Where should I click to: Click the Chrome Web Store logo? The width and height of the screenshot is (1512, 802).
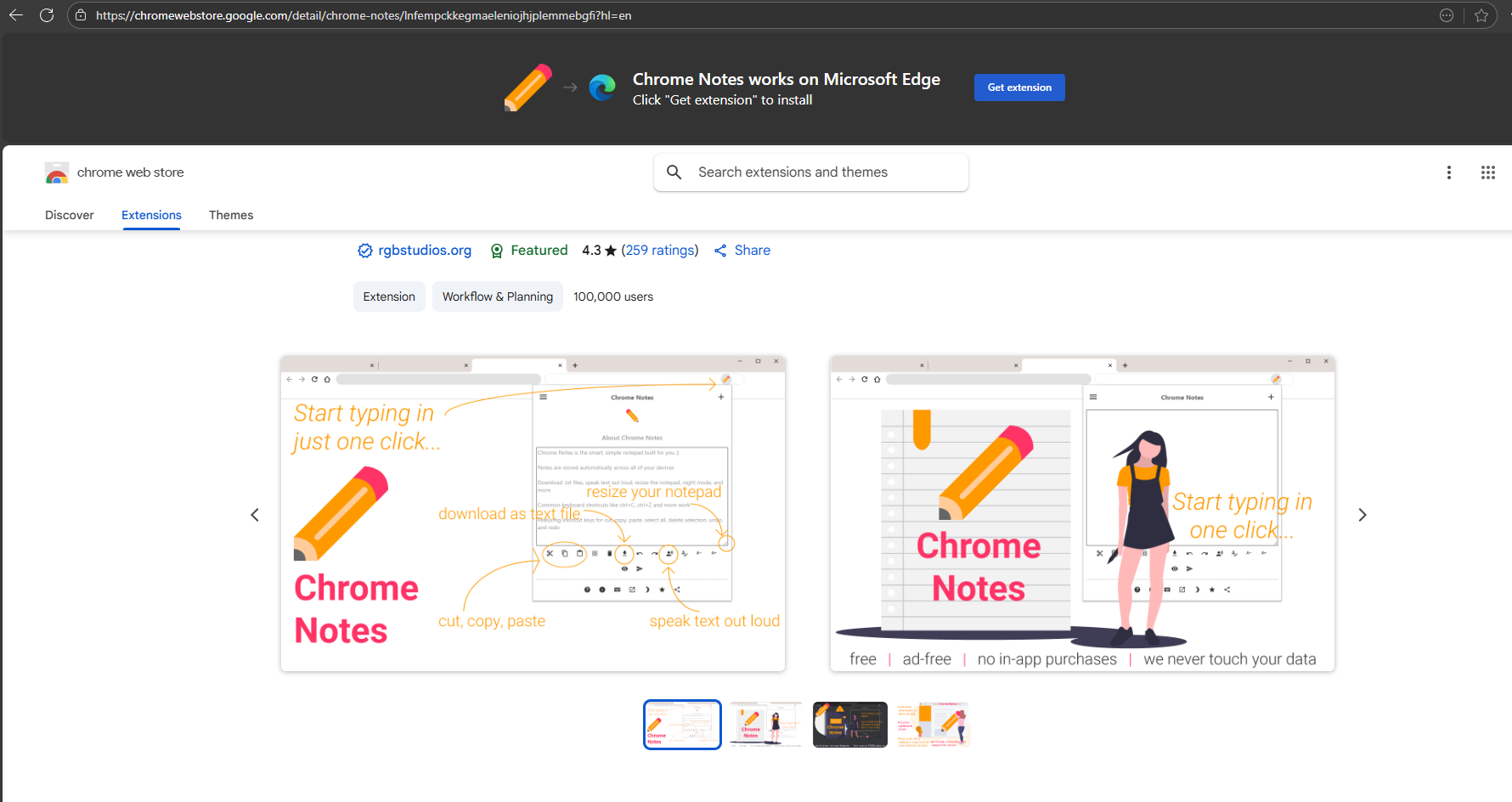coord(57,172)
